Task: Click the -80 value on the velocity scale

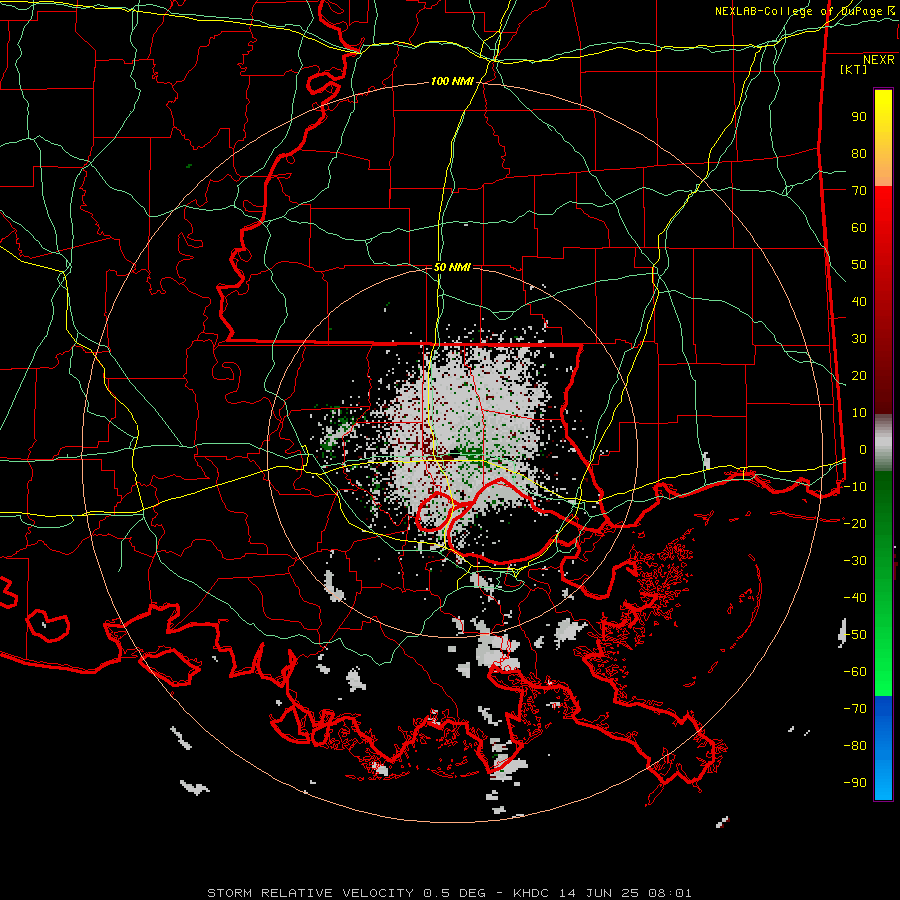Action: 855,746
